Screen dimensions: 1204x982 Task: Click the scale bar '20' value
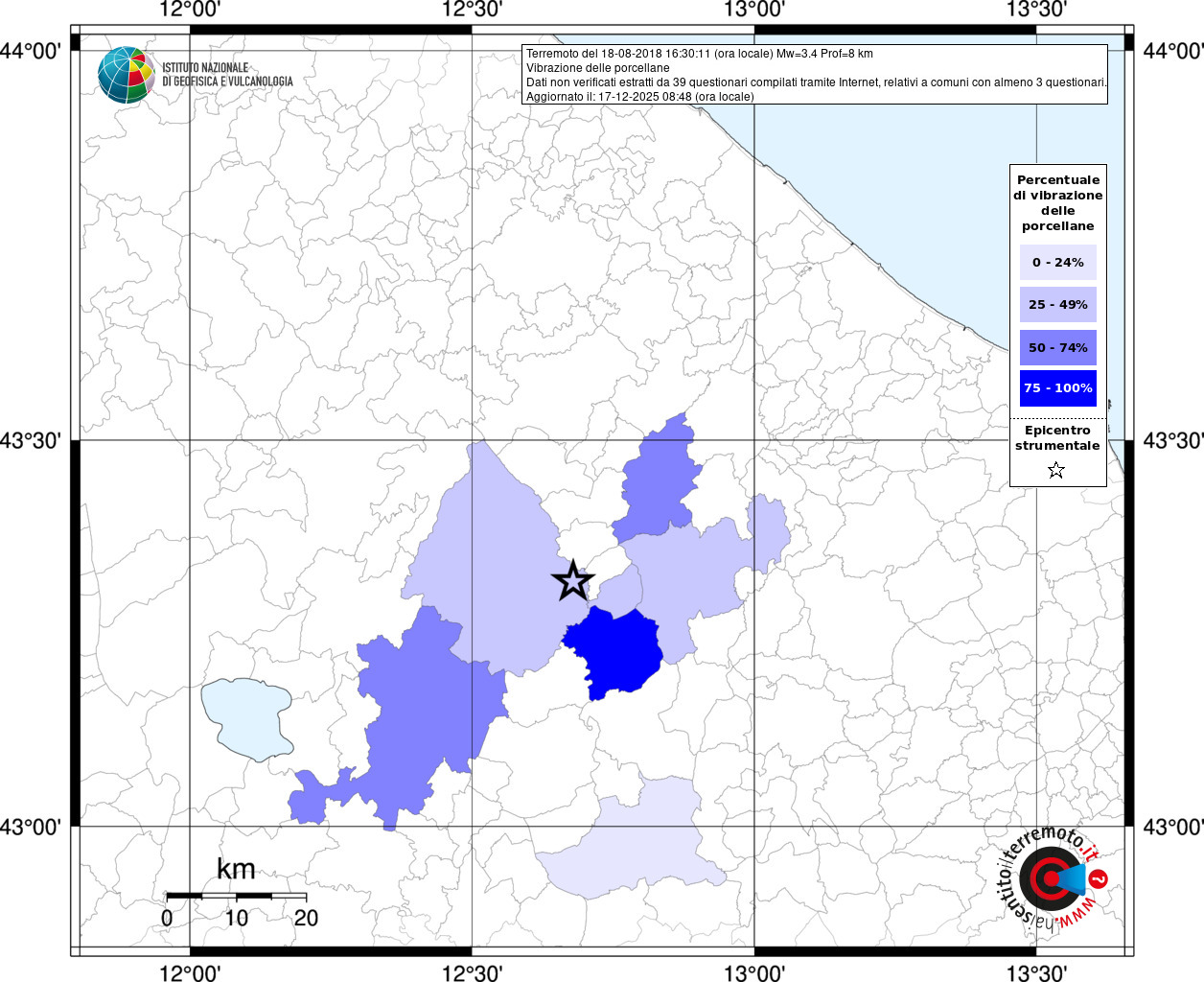coord(306,918)
